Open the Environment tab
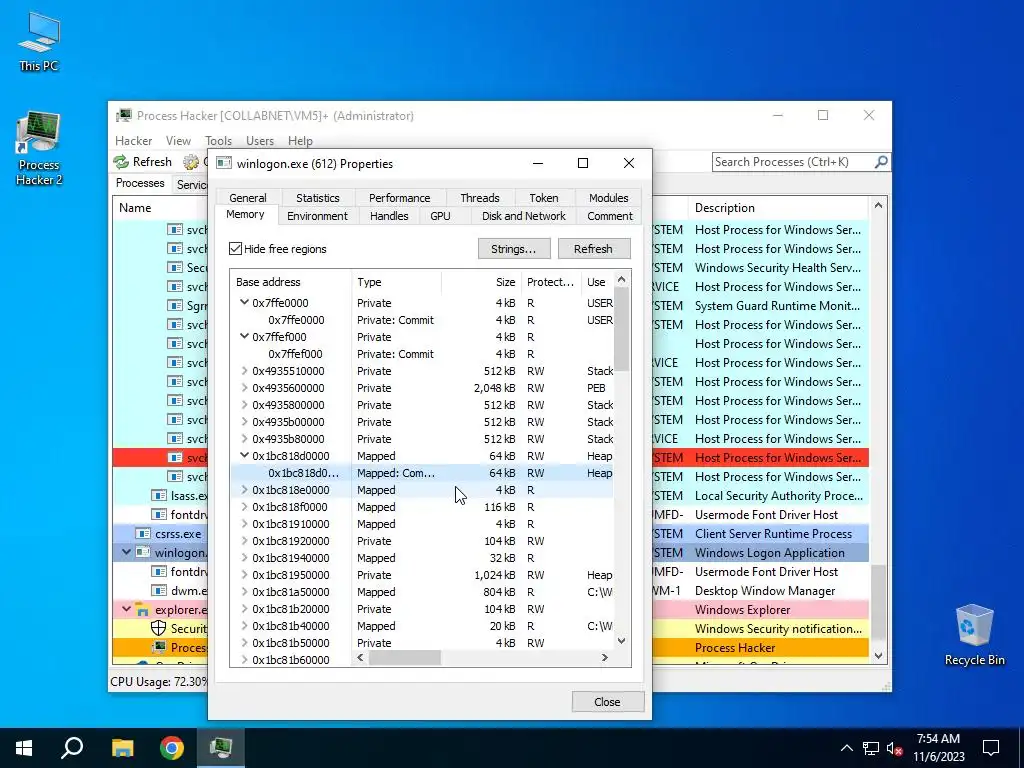The image size is (1024, 768). 317,216
